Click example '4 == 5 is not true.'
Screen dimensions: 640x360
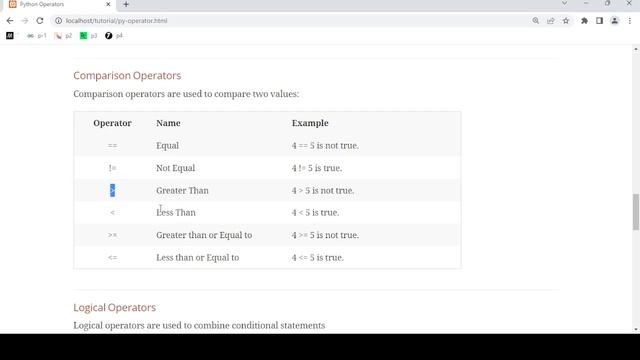tap(325, 146)
